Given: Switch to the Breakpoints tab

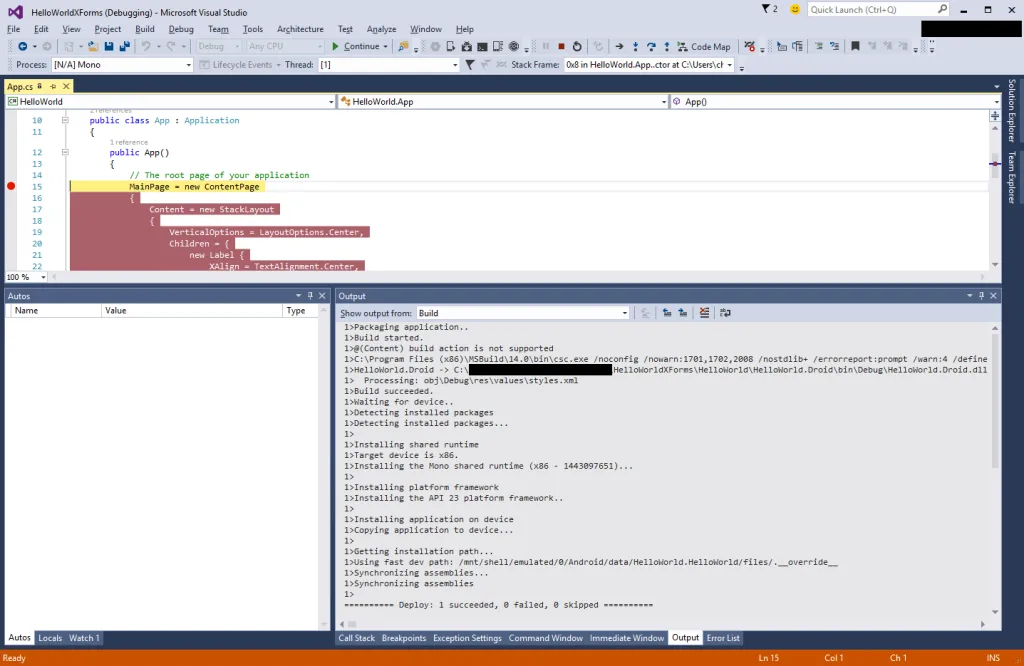Looking at the screenshot, I should [404, 638].
